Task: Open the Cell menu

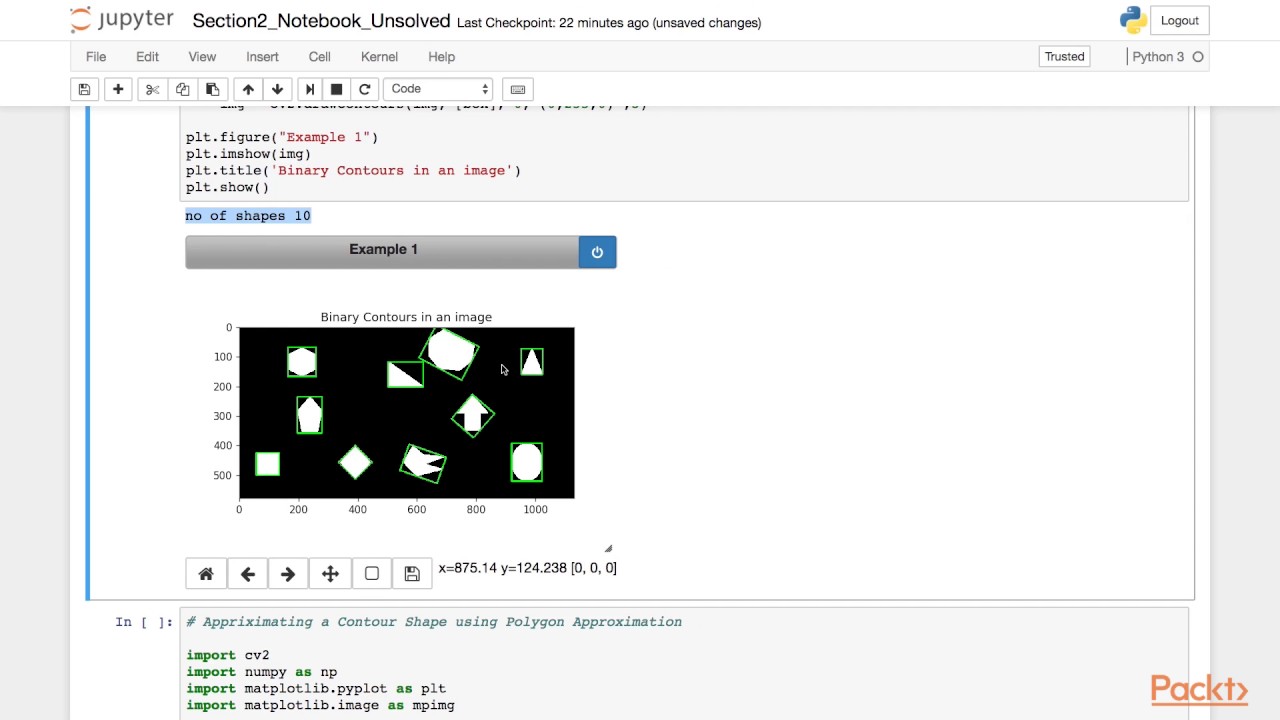Action: [319, 57]
